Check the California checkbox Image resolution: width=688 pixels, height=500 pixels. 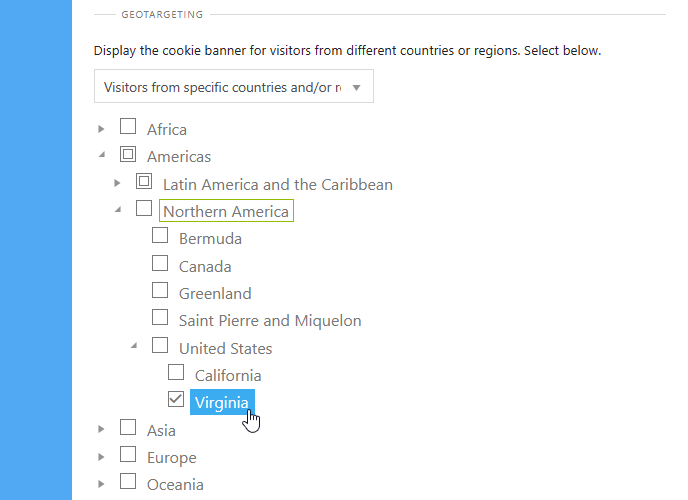coord(176,372)
